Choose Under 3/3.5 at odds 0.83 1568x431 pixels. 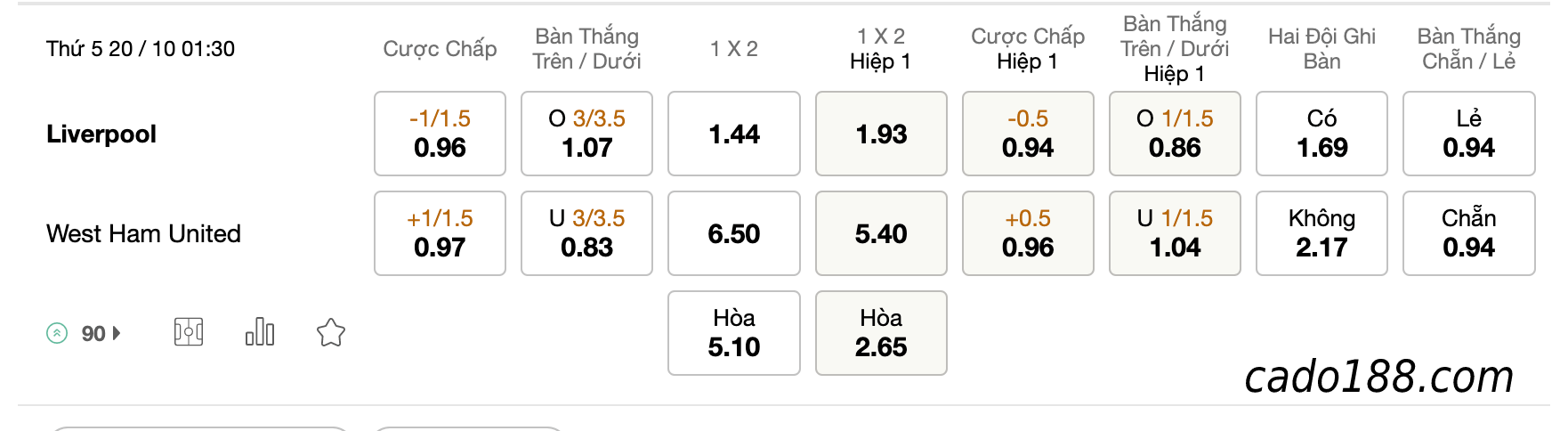pyautogui.click(x=586, y=233)
